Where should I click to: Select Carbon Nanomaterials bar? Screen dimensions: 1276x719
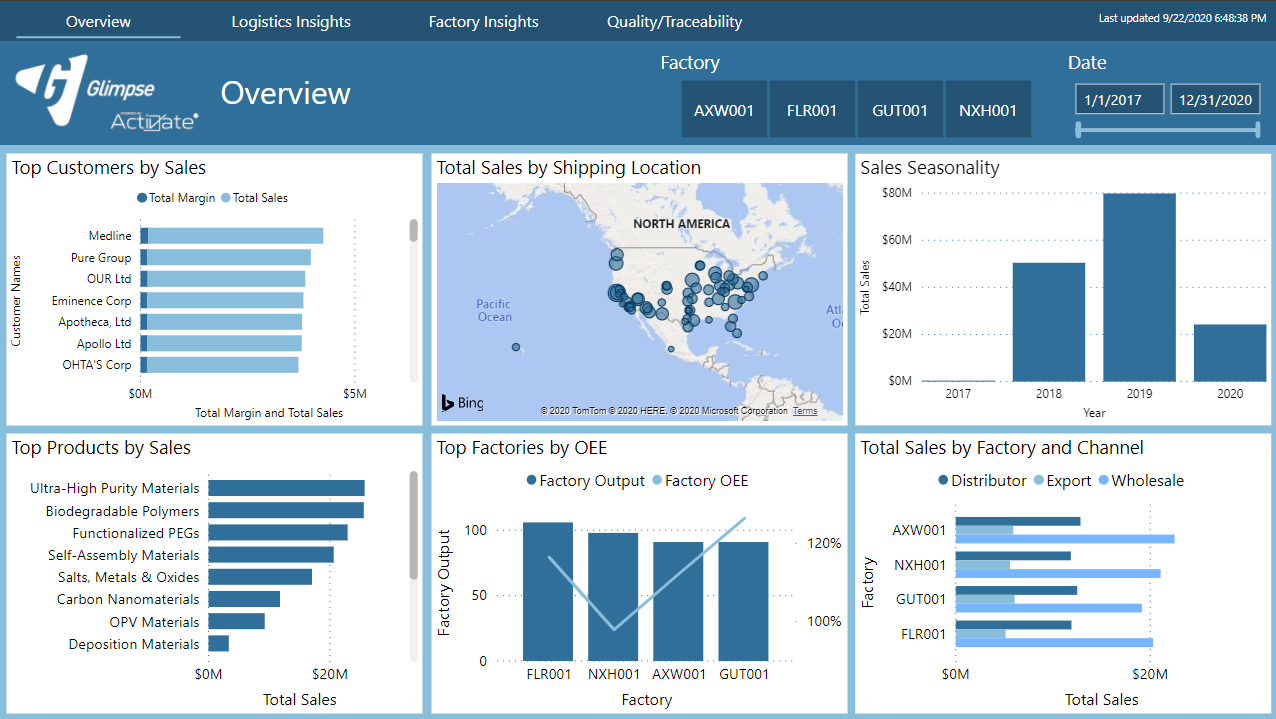pyautogui.click(x=244, y=599)
